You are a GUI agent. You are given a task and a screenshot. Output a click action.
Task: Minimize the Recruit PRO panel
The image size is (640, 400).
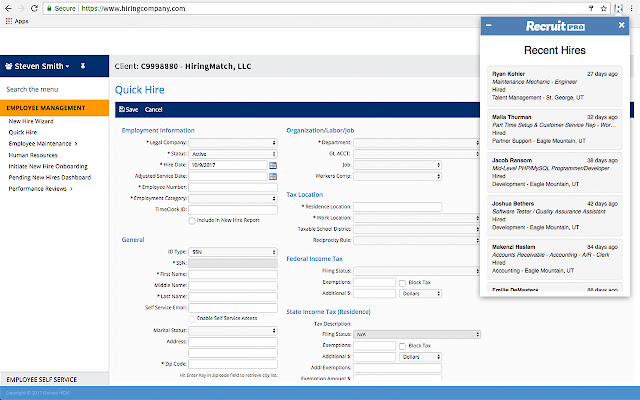(x=488, y=25)
